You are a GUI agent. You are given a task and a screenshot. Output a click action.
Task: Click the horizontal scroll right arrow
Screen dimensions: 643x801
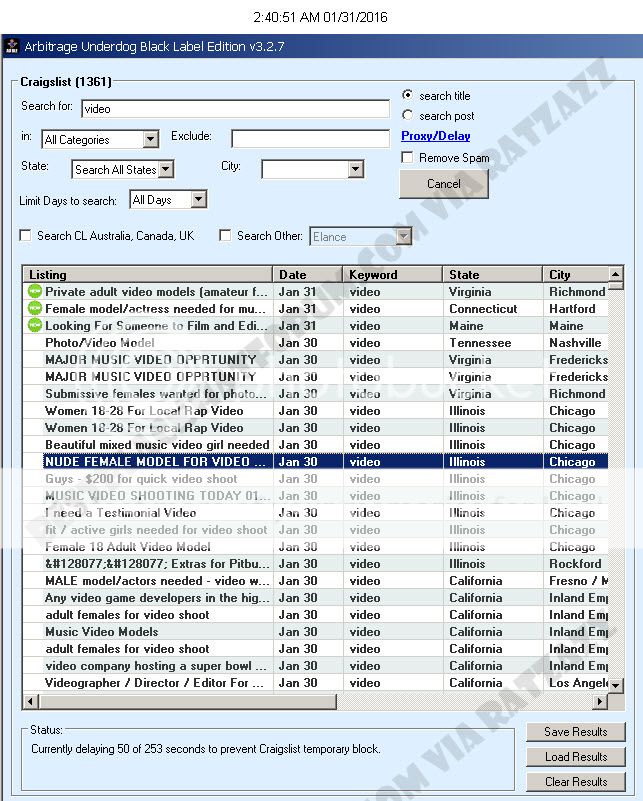pyautogui.click(x=600, y=701)
